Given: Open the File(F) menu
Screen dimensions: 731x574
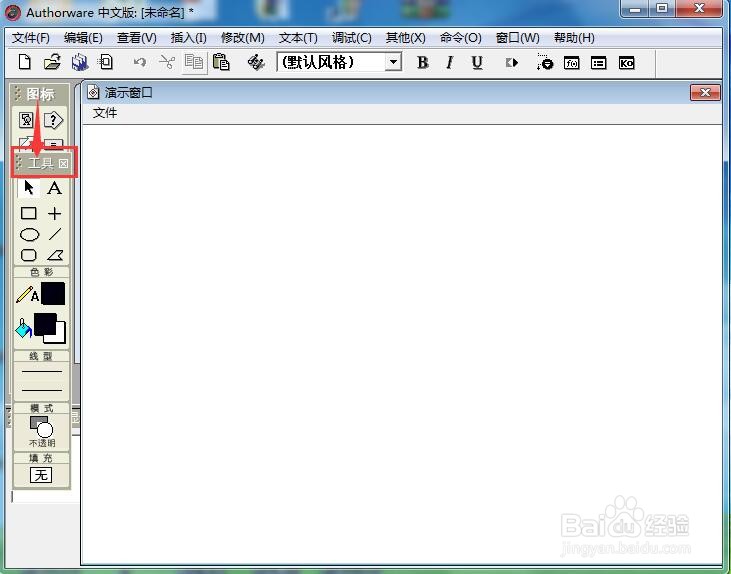Looking at the screenshot, I should (31, 38).
